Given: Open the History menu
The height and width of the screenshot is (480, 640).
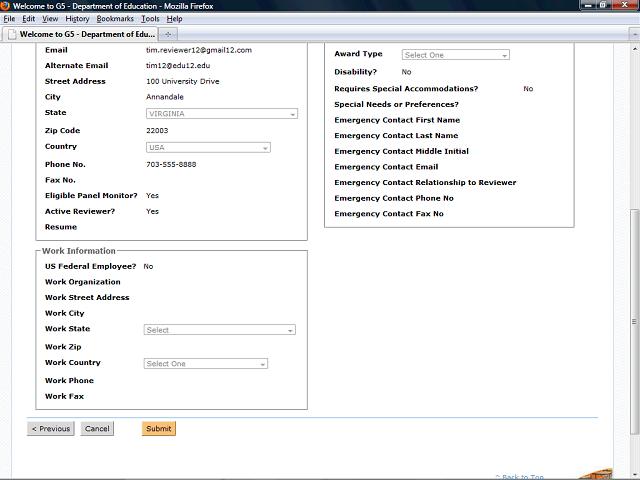Looking at the screenshot, I should click(77, 19).
